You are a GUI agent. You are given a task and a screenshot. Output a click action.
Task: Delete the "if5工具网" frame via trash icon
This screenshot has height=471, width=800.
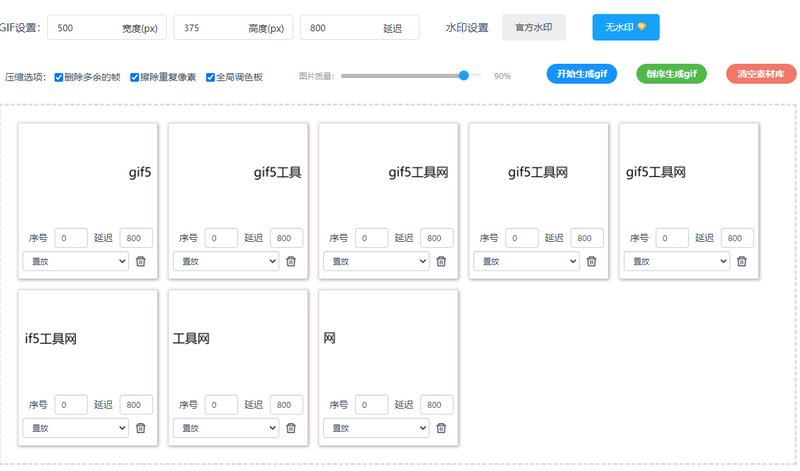click(x=141, y=428)
